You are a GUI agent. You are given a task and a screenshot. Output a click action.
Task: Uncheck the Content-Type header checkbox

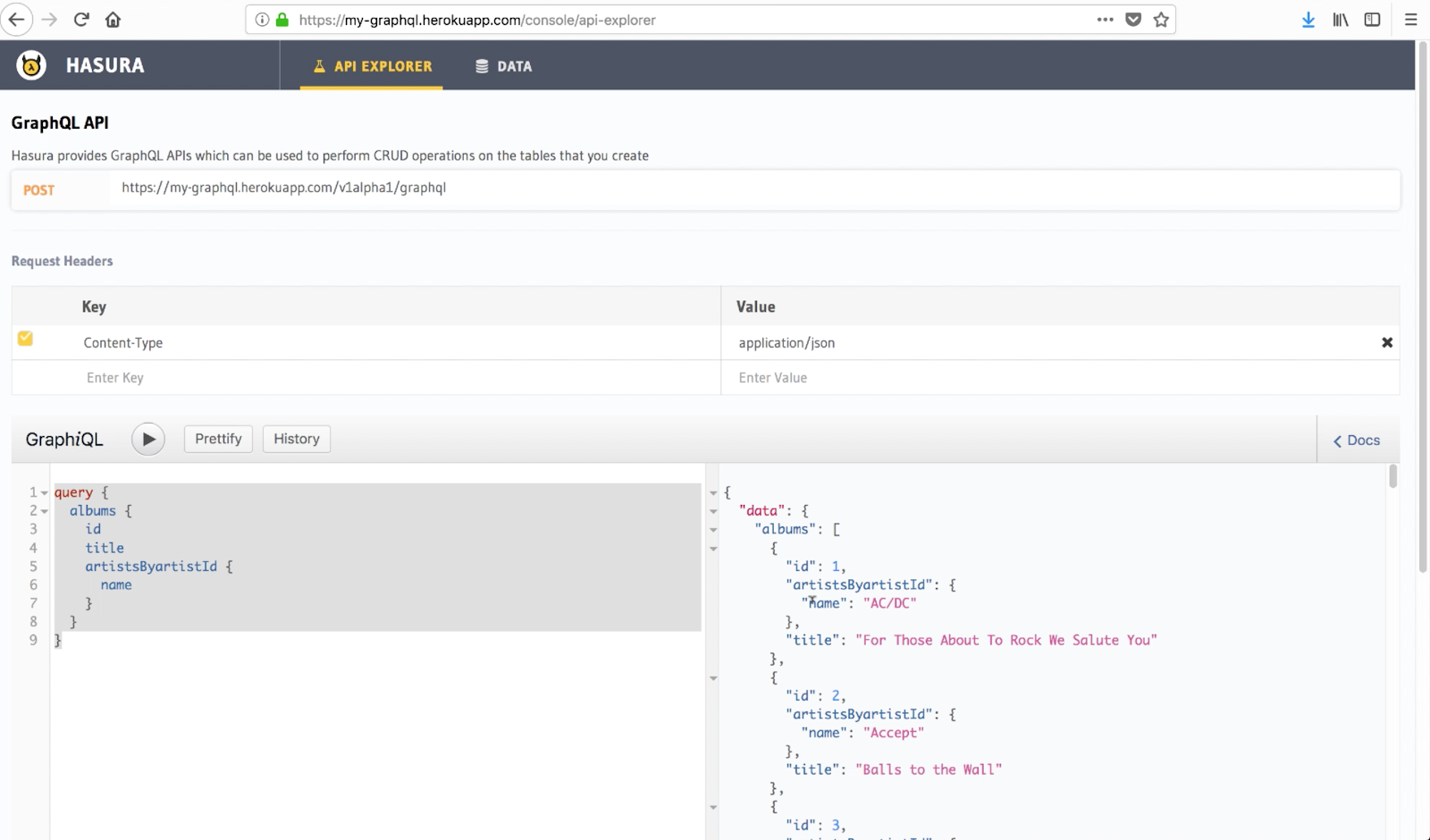coord(25,339)
